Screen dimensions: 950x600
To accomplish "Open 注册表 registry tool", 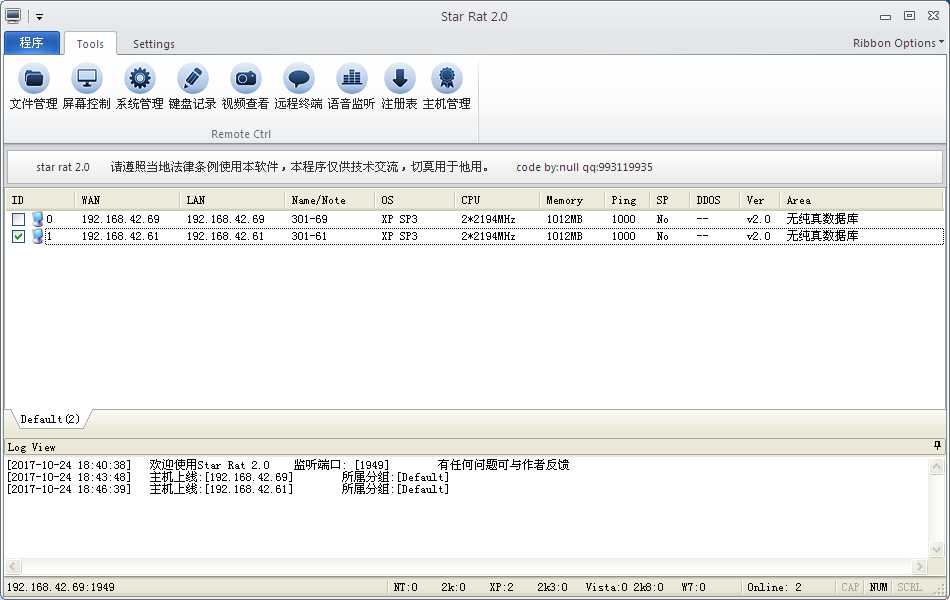I will 399,87.
